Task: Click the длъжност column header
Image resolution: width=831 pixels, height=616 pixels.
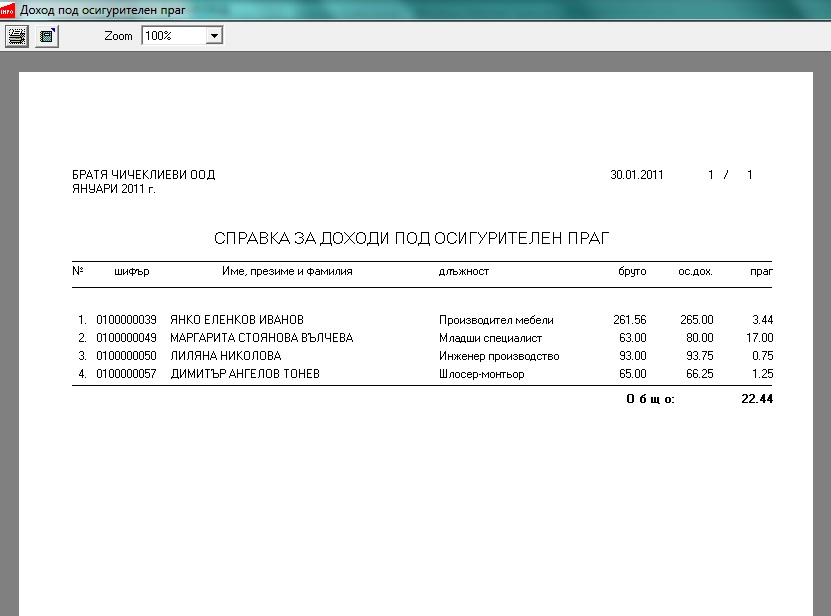Action: [464, 271]
